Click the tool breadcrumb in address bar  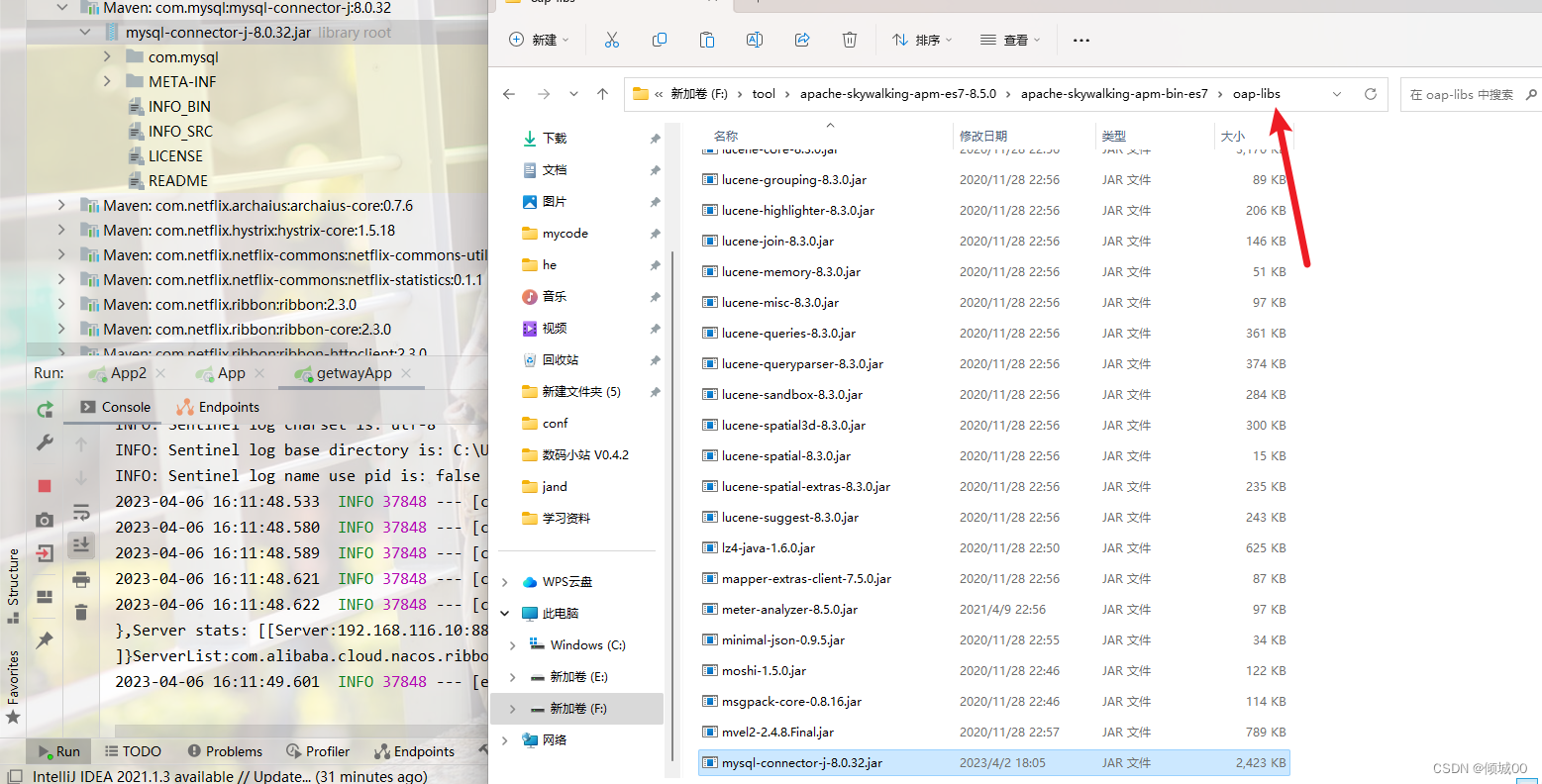click(x=764, y=94)
